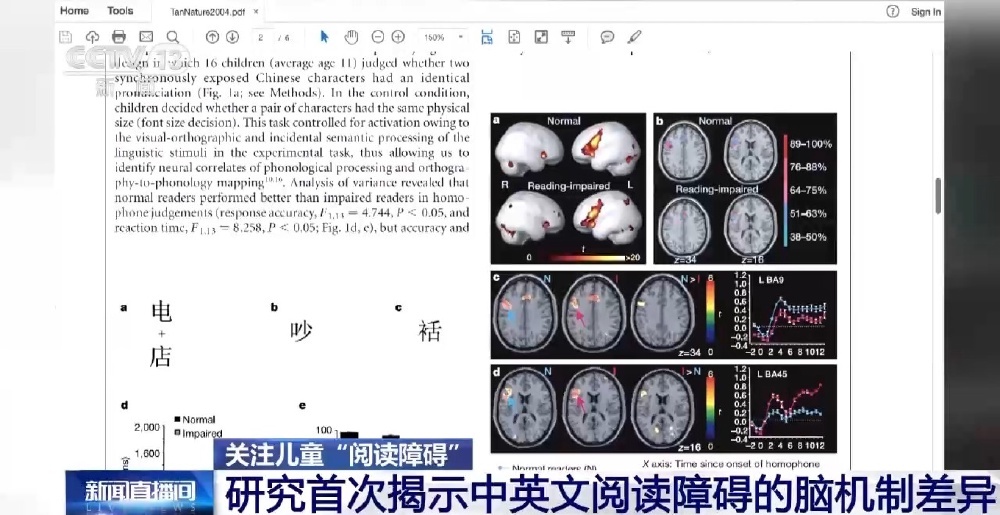Toggle the Hand pan tool

click(x=351, y=38)
